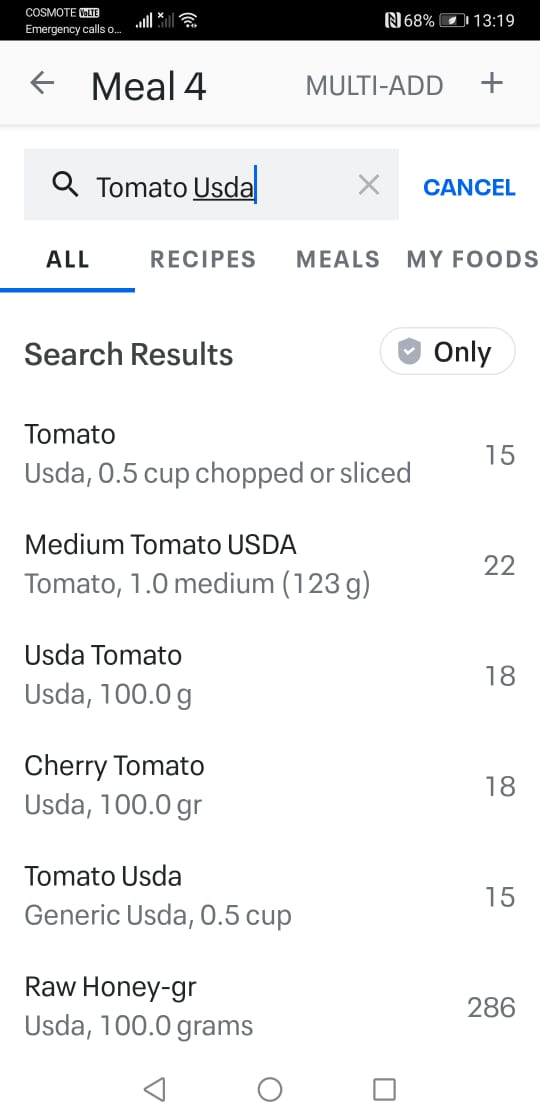The image size is (540, 1120).
Task: Select Cherry Tomato 100.0 gr result
Action: [x=270, y=785]
